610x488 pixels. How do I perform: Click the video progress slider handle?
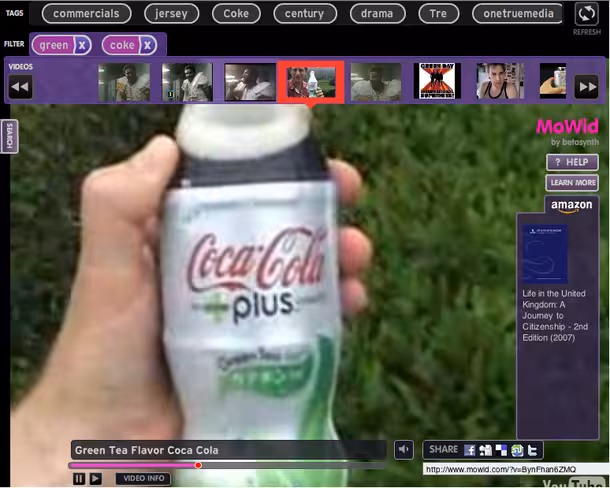198,465
